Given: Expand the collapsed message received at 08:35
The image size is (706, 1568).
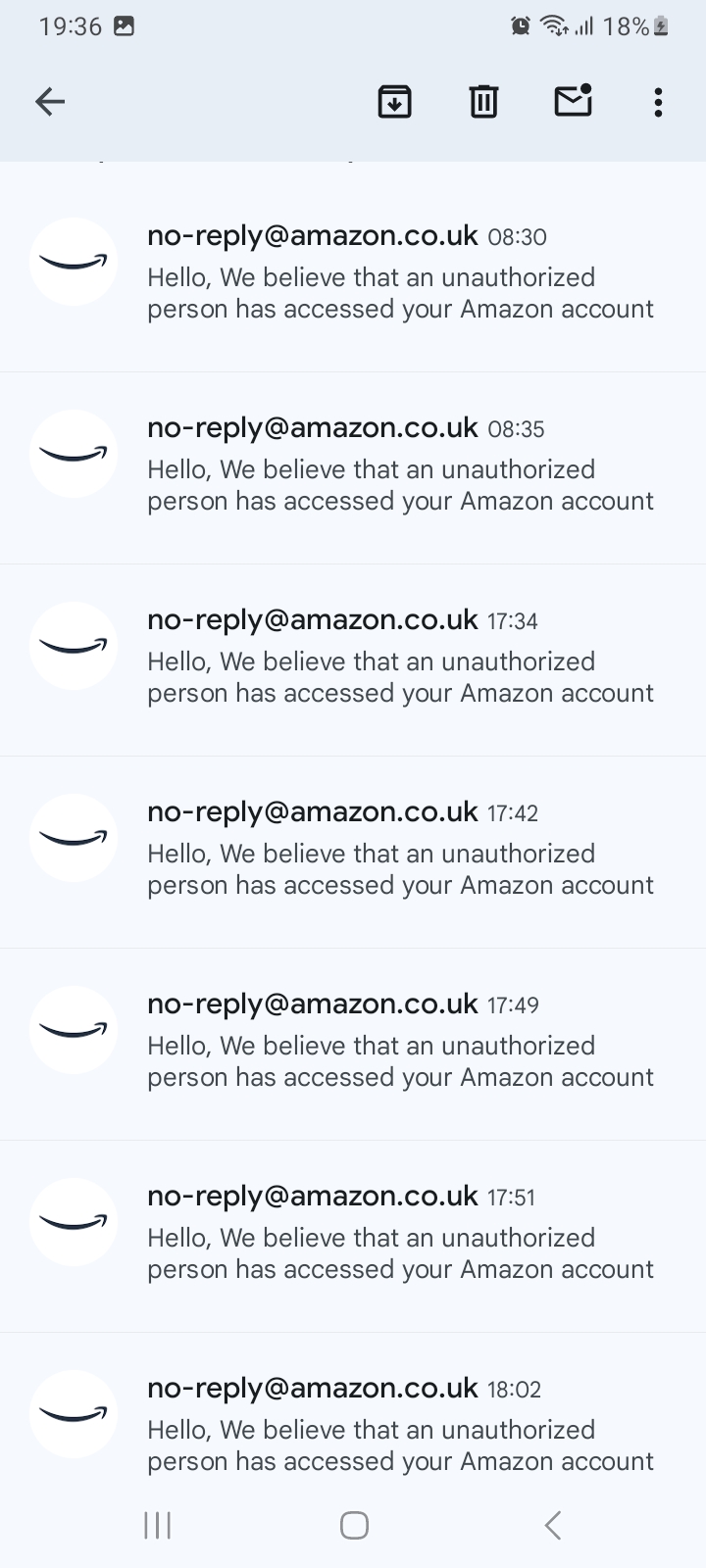Looking at the screenshot, I should tap(400, 466).
